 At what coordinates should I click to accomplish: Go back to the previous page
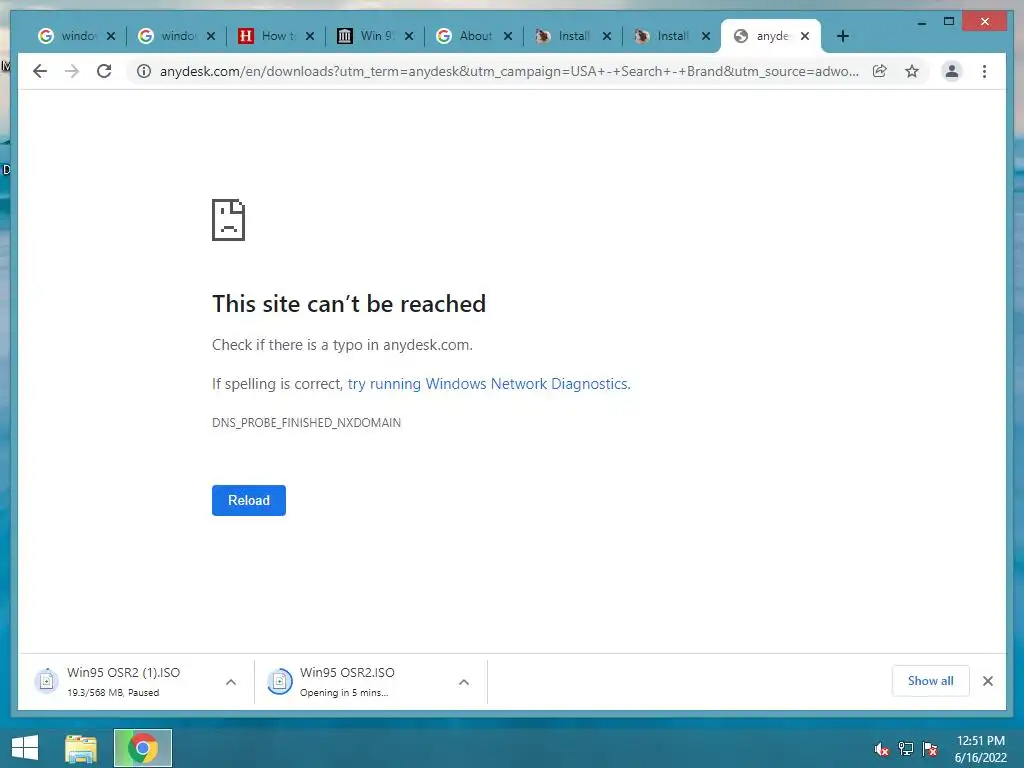(x=40, y=71)
